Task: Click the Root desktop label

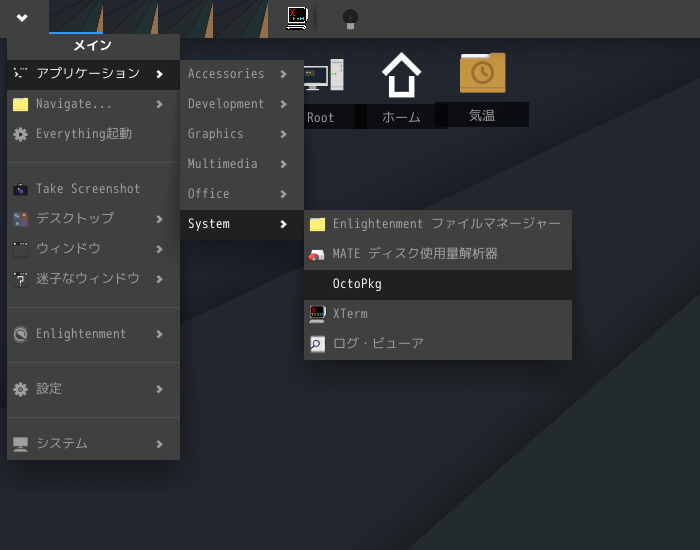Action: (x=321, y=117)
